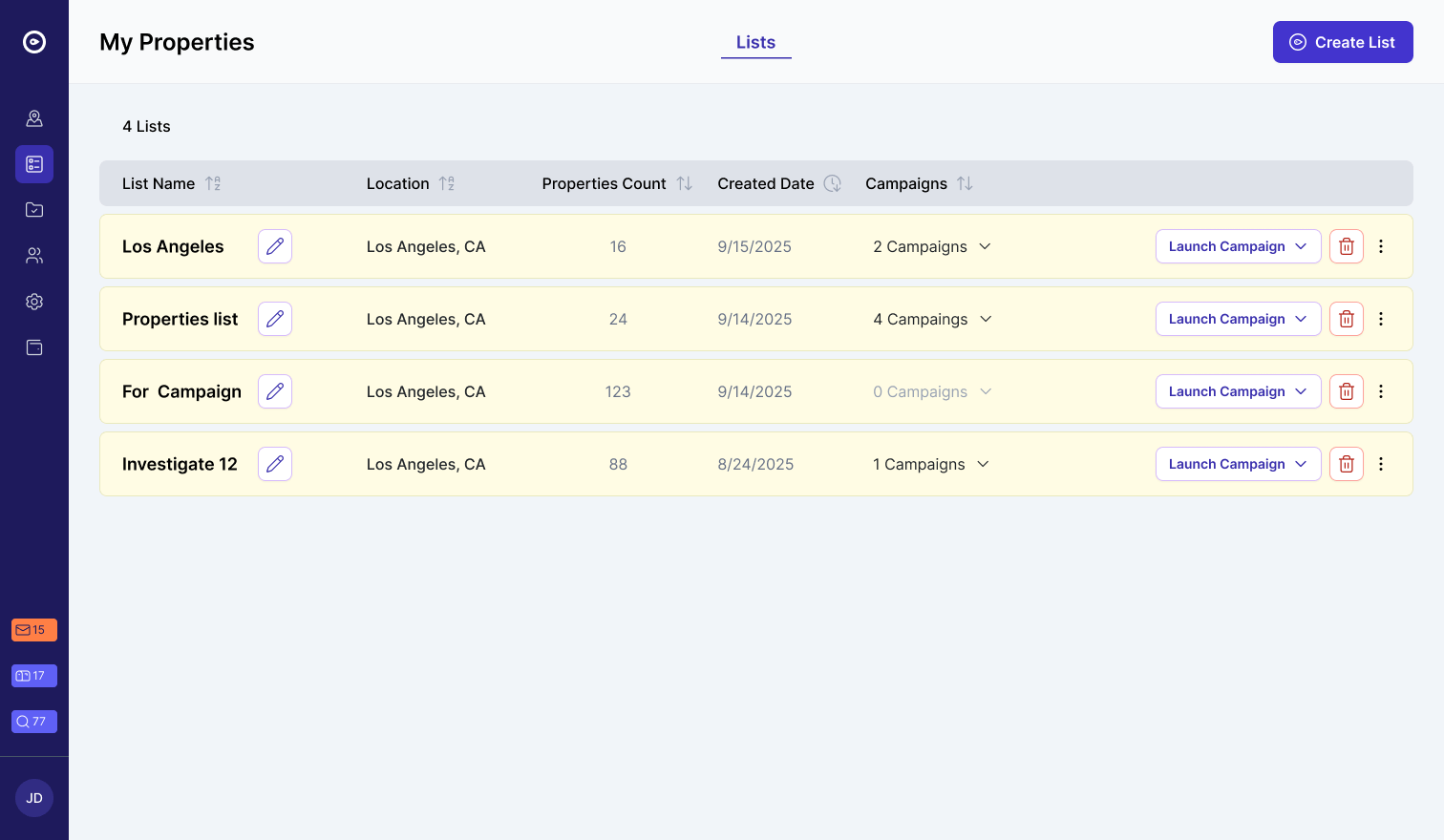Open the contacts people icon in sidebar

pyautogui.click(x=34, y=255)
